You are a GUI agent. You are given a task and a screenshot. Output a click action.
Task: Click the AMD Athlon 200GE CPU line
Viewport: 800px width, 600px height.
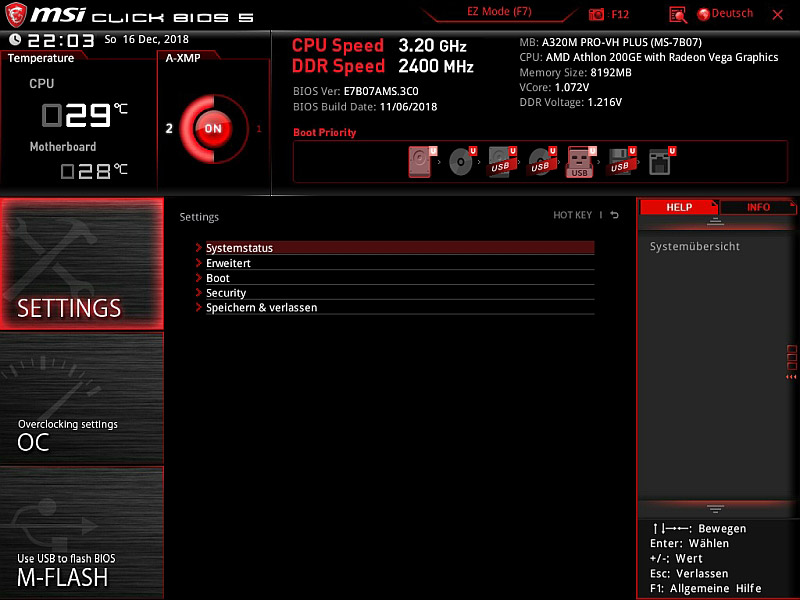coord(648,57)
